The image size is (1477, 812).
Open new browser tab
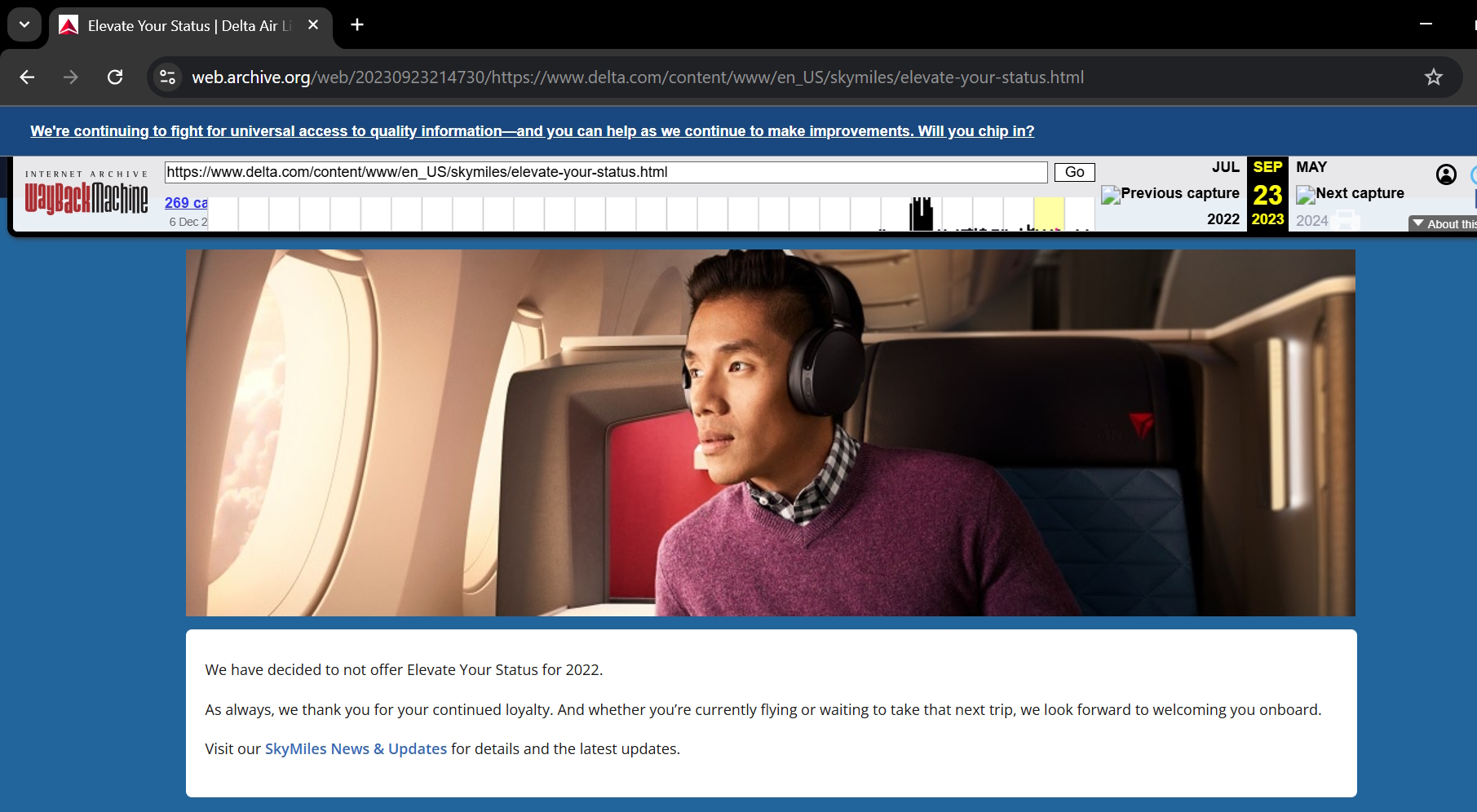[356, 25]
